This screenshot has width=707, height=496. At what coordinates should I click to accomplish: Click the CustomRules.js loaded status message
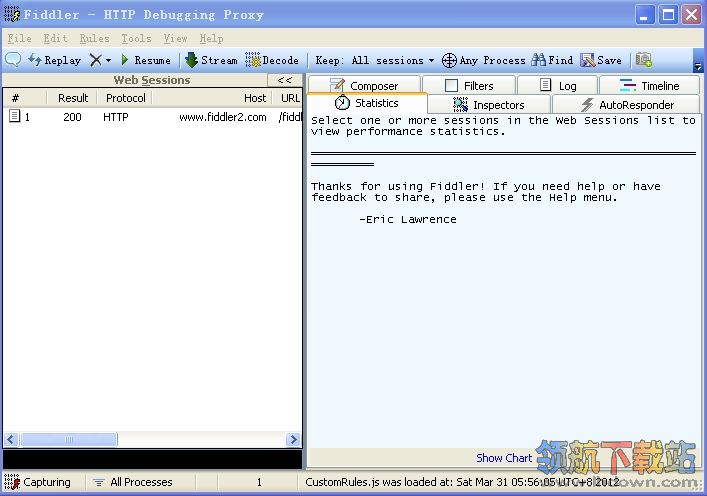(x=462, y=482)
